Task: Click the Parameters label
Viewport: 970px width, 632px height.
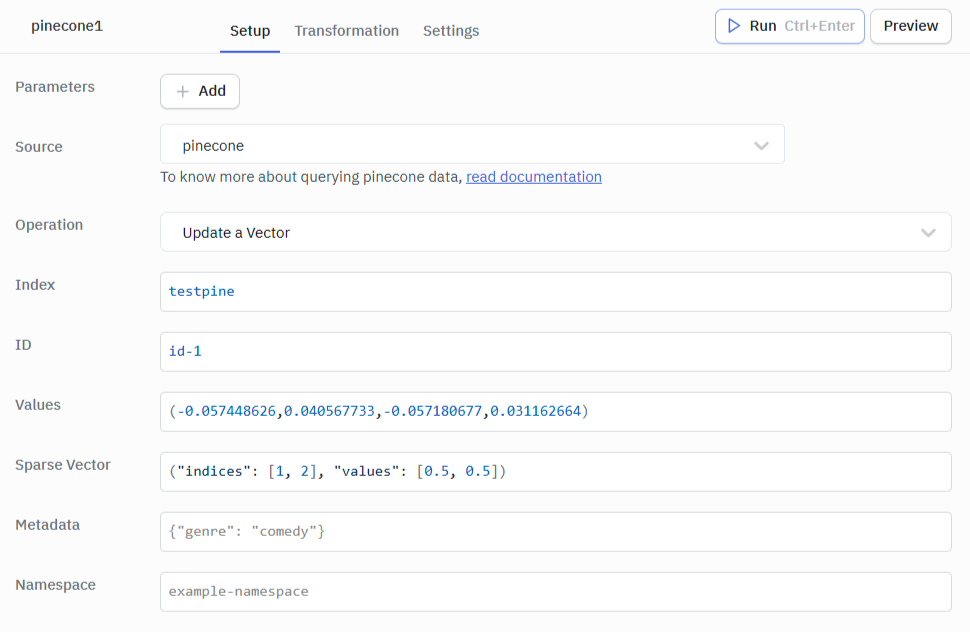Action: point(55,87)
